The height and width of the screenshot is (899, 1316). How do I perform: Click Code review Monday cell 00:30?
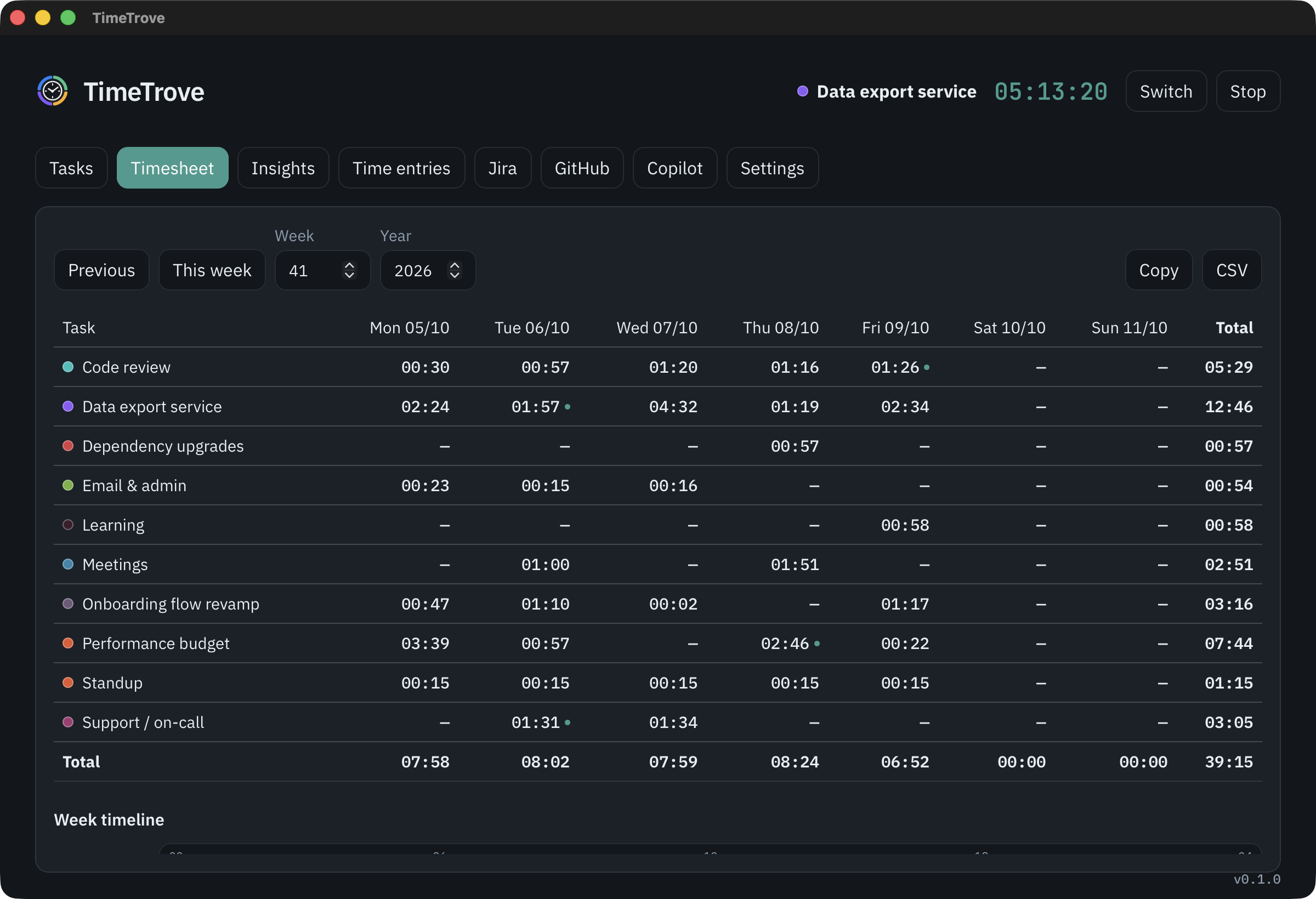click(x=426, y=367)
